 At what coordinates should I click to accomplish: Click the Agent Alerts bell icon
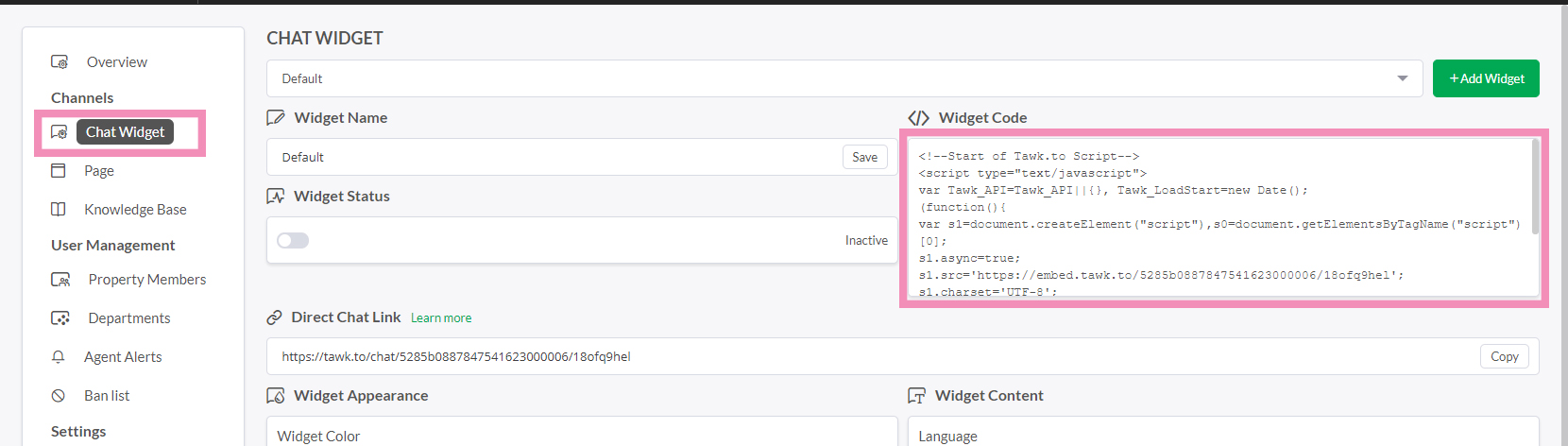coord(59,357)
